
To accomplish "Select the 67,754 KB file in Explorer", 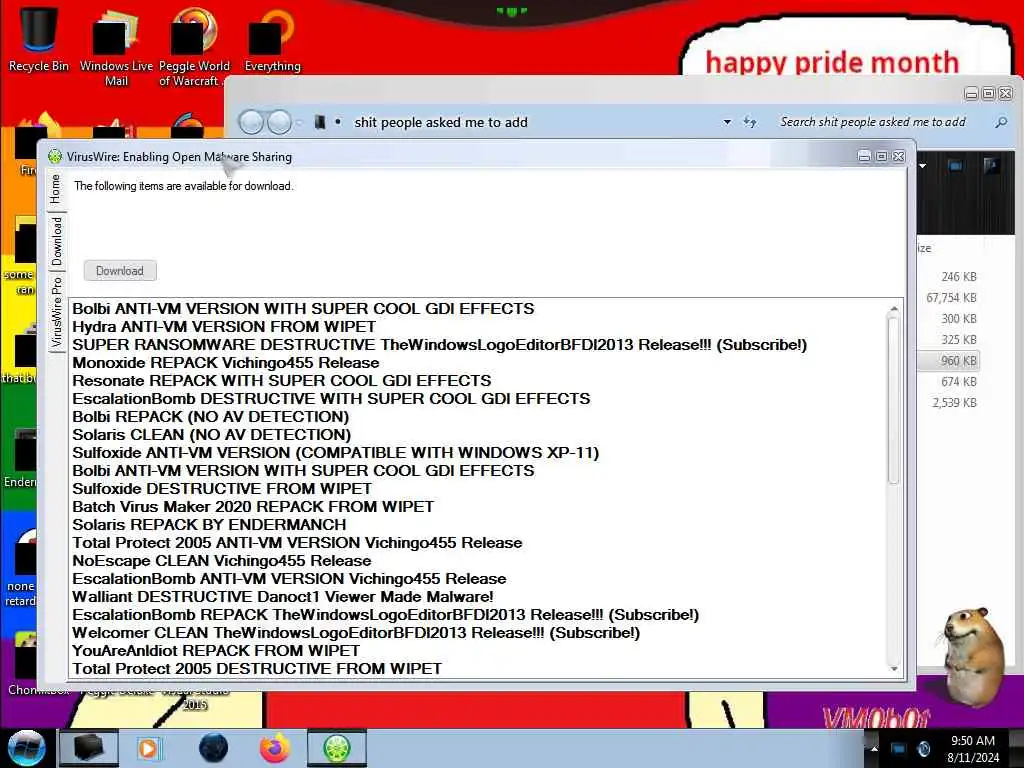I will click(x=950, y=298).
